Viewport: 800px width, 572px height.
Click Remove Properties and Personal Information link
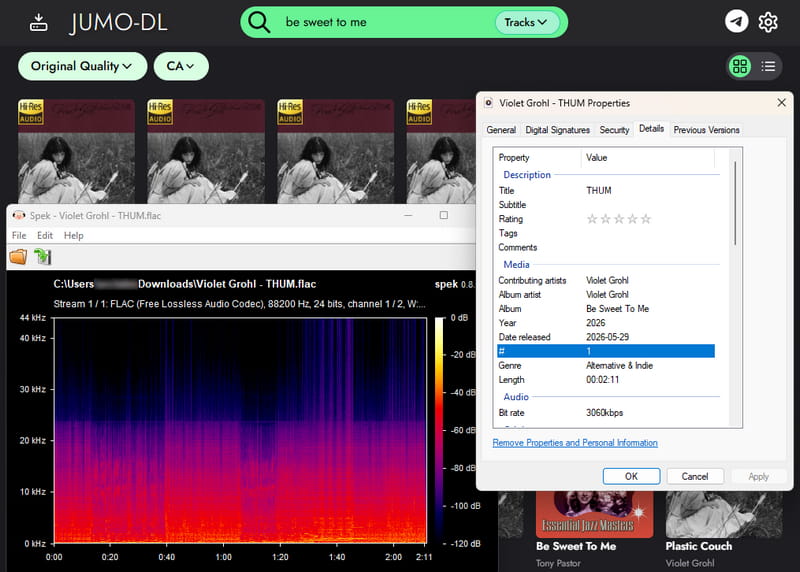(x=575, y=443)
